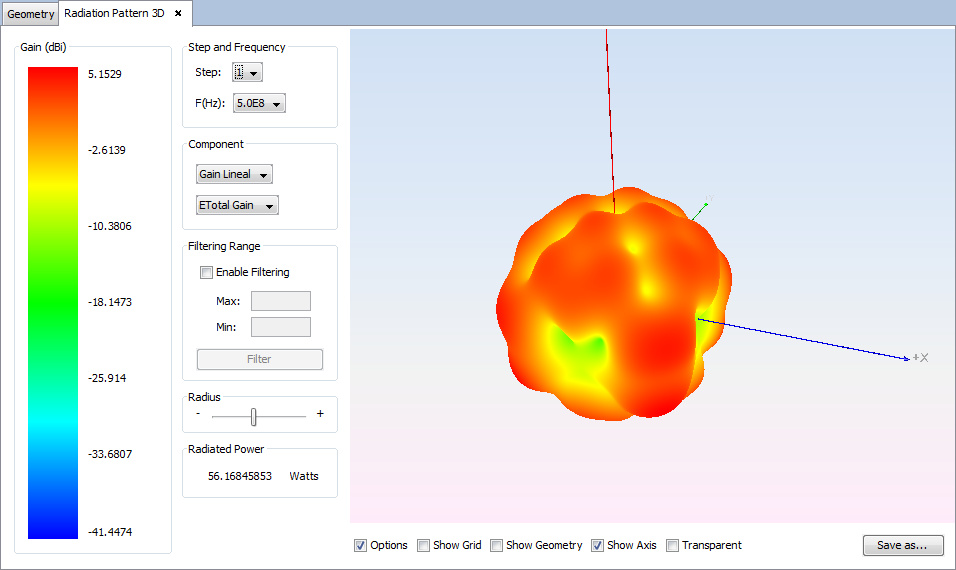Image resolution: width=956 pixels, height=570 pixels.
Task: Switch to the Geometry tab
Action: [x=31, y=15]
